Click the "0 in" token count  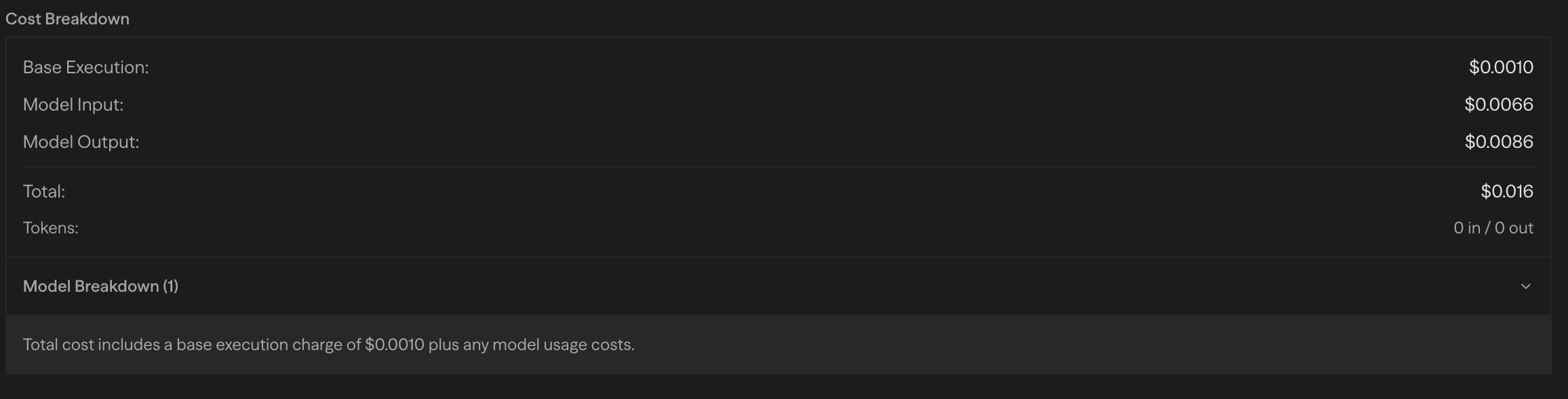click(x=1466, y=228)
